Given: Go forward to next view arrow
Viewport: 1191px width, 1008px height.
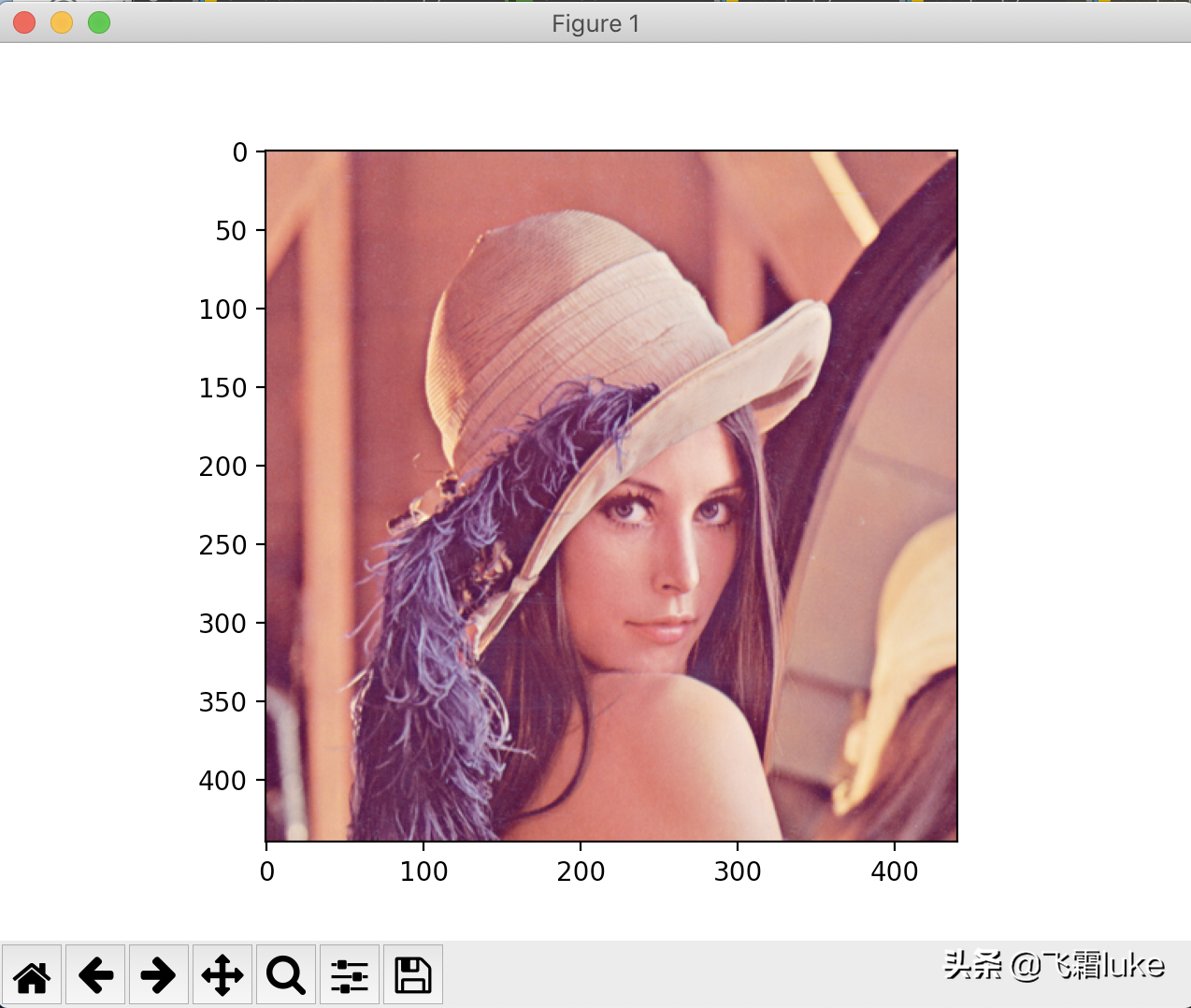Looking at the screenshot, I should point(159,974).
